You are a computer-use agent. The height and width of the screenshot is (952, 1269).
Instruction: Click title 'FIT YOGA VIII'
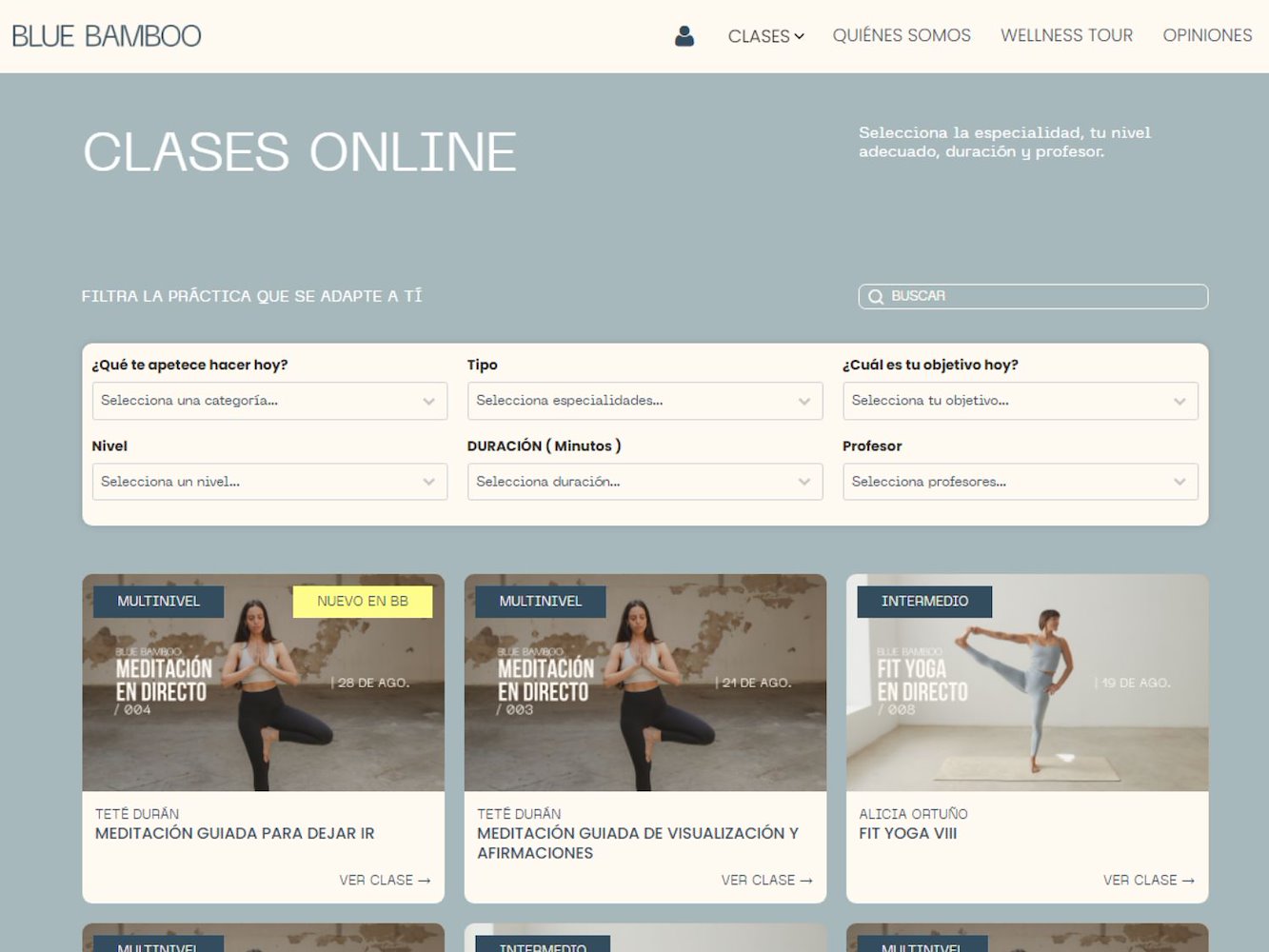[x=908, y=834]
